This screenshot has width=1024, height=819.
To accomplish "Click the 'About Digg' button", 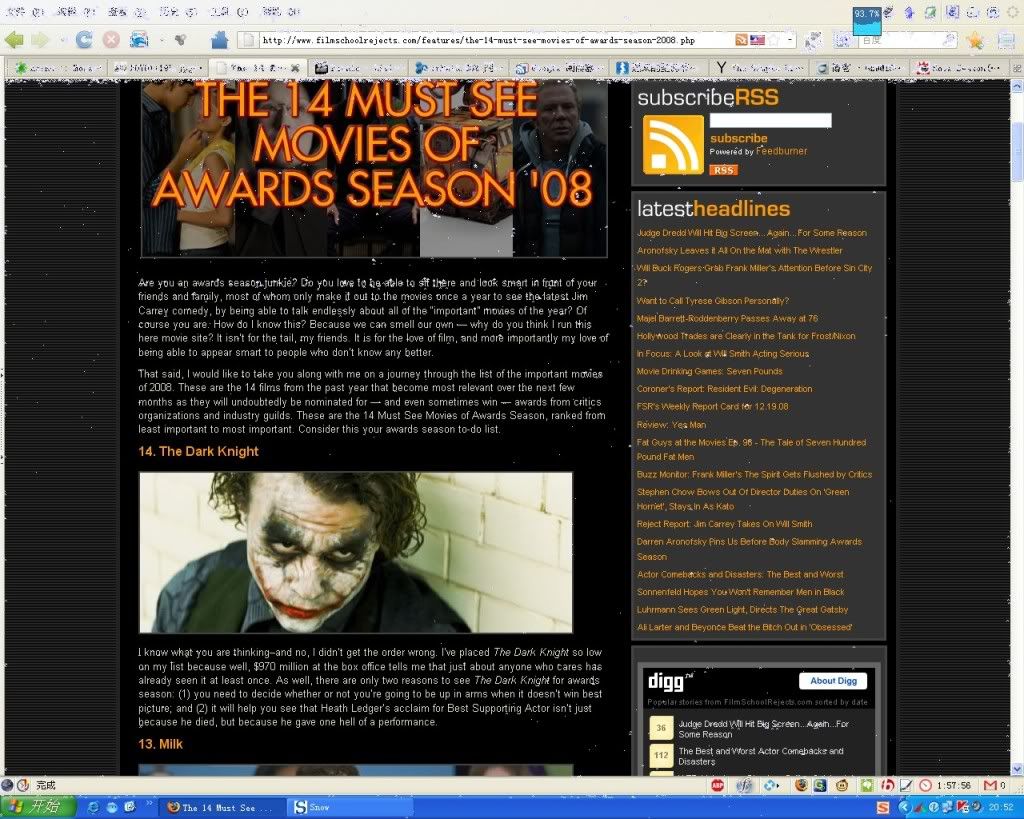I will tap(833, 681).
